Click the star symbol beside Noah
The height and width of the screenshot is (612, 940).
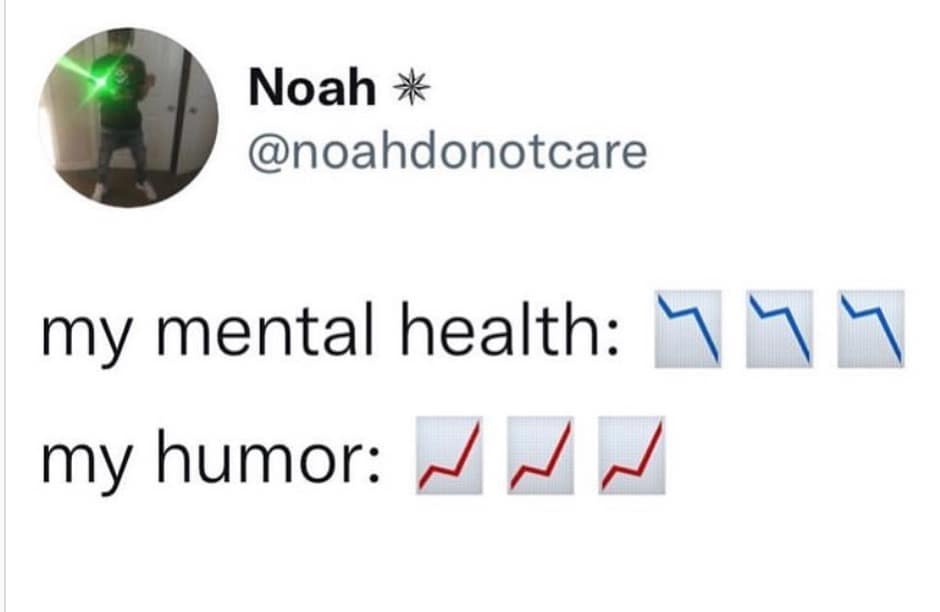click(411, 88)
